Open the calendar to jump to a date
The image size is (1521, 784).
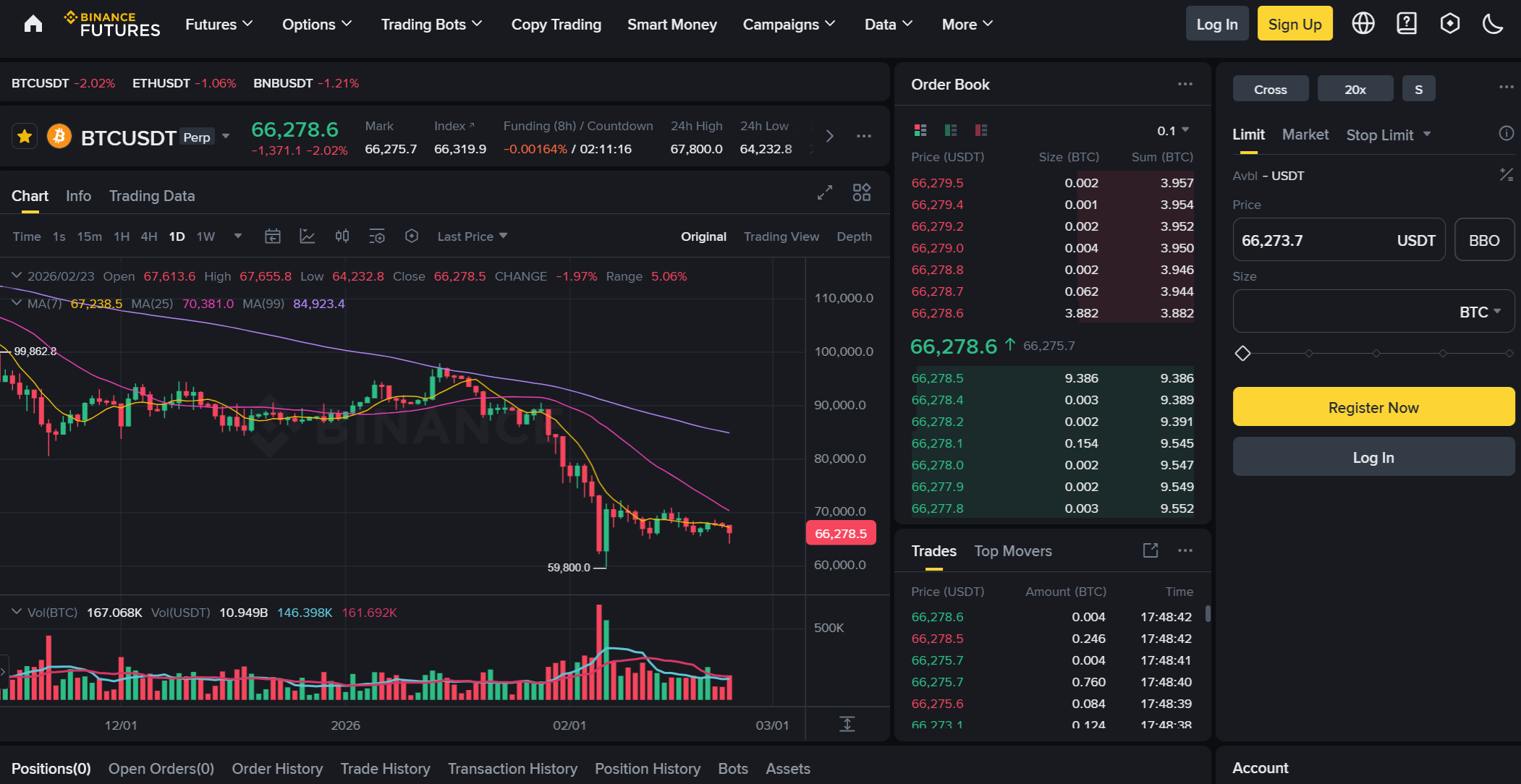pyautogui.click(x=273, y=236)
